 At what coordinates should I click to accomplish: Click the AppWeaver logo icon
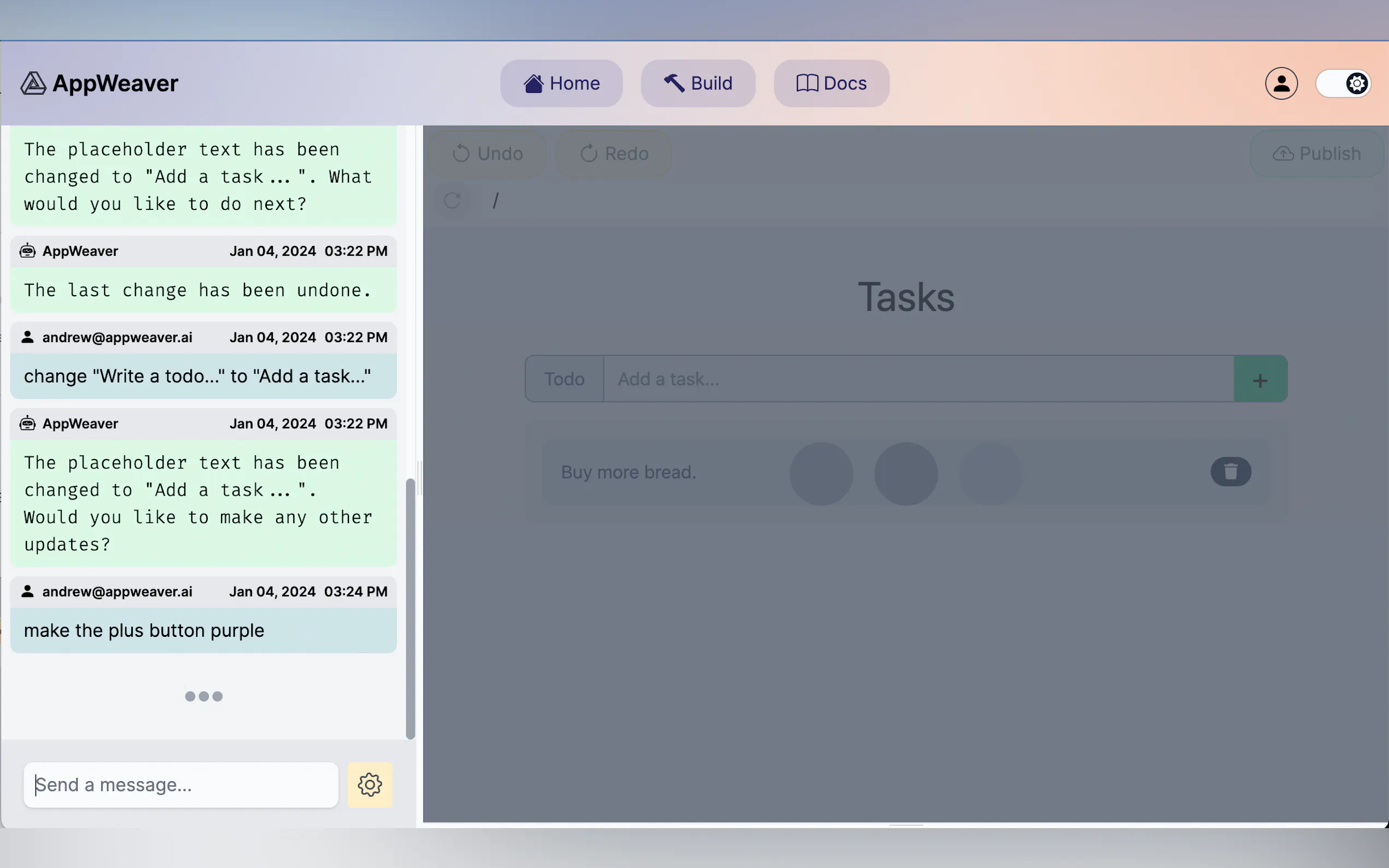click(x=33, y=83)
